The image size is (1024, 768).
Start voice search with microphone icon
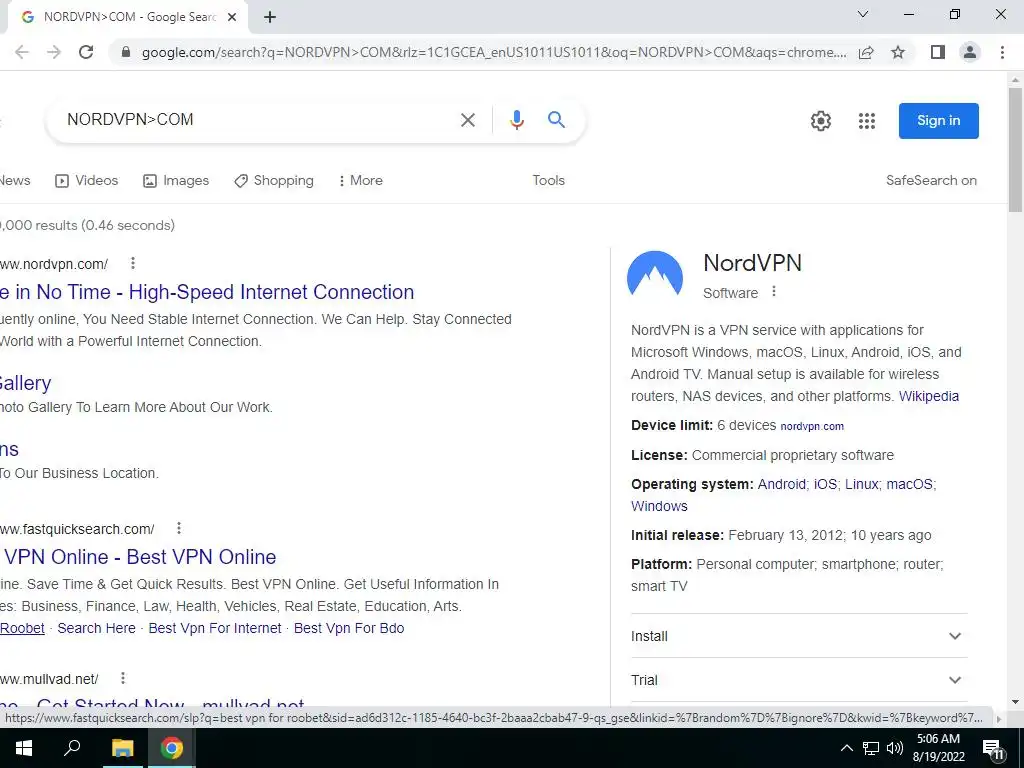pos(517,120)
